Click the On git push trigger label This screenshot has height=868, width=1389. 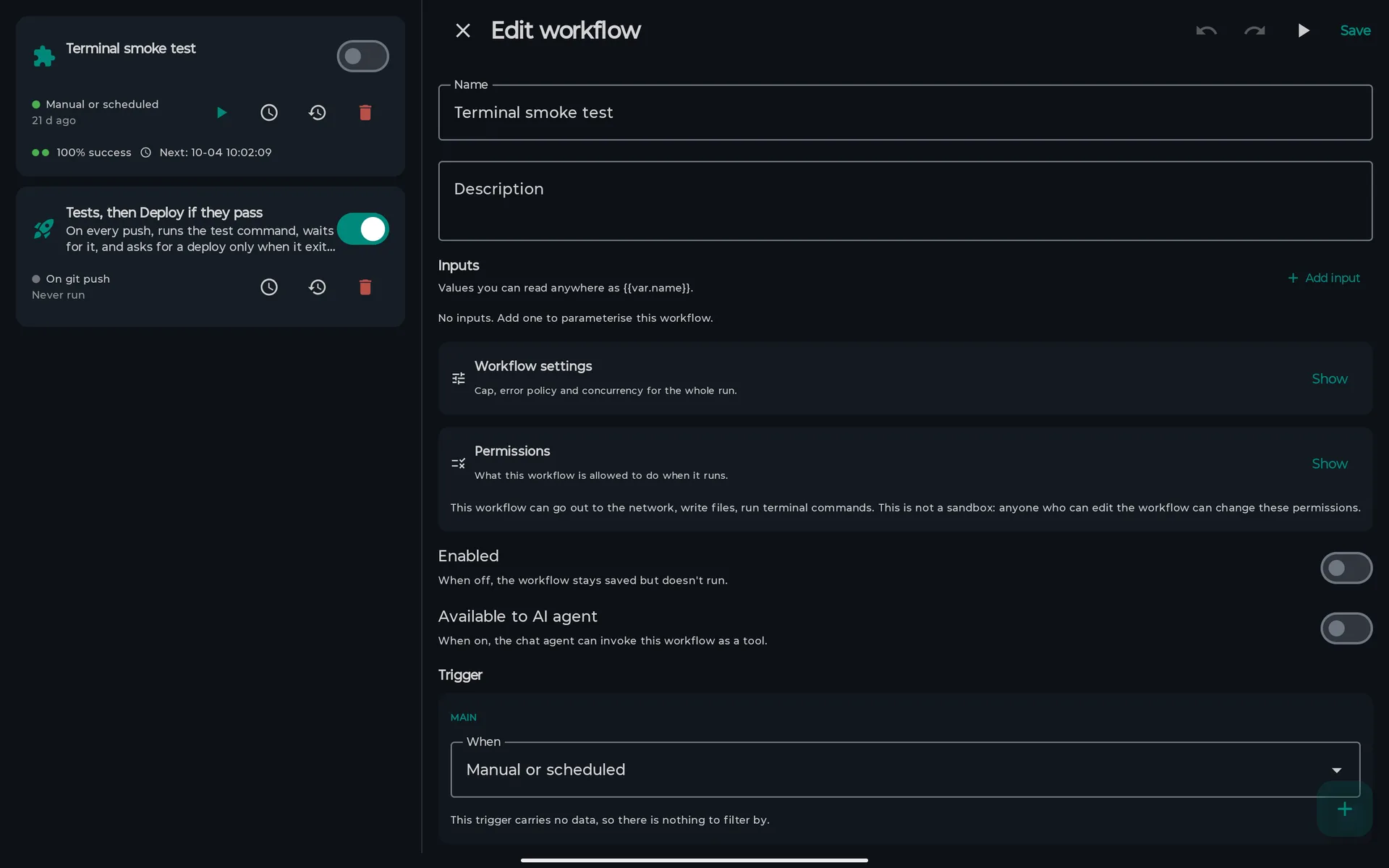[78, 279]
